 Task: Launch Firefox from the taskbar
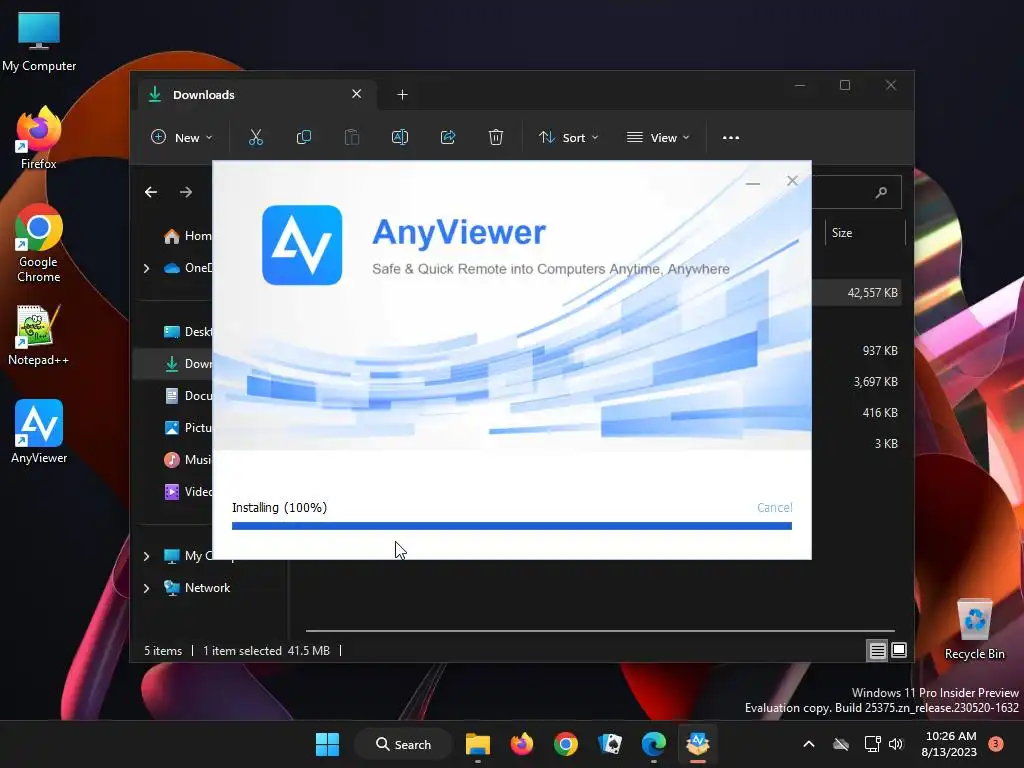click(x=522, y=744)
